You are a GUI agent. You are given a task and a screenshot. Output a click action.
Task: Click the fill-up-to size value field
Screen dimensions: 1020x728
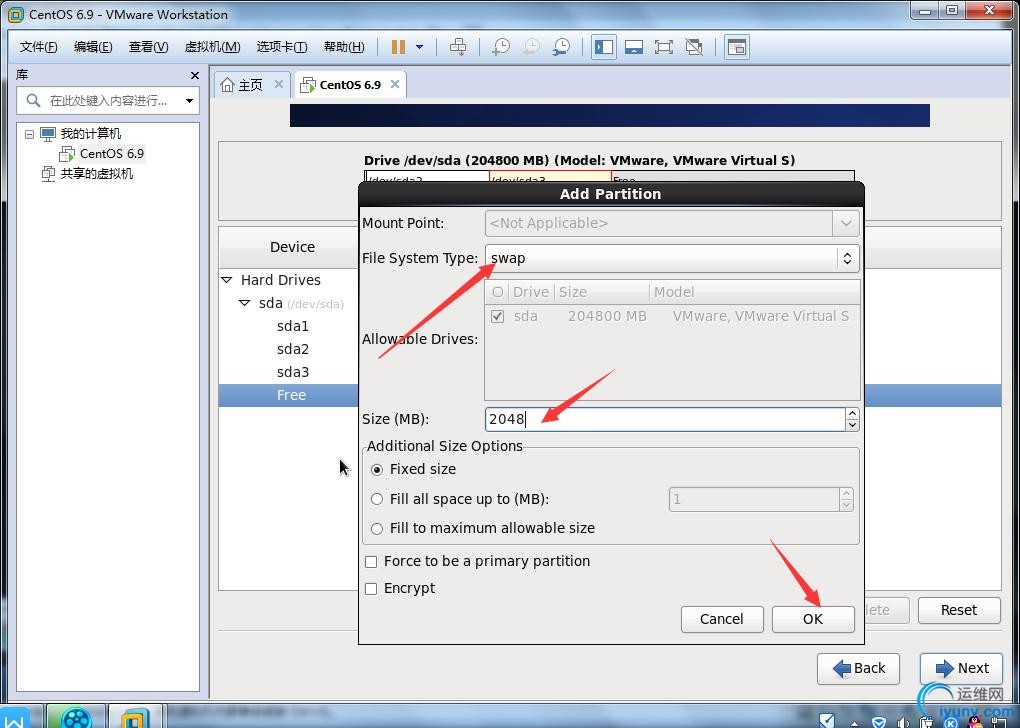pyautogui.click(x=754, y=499)
